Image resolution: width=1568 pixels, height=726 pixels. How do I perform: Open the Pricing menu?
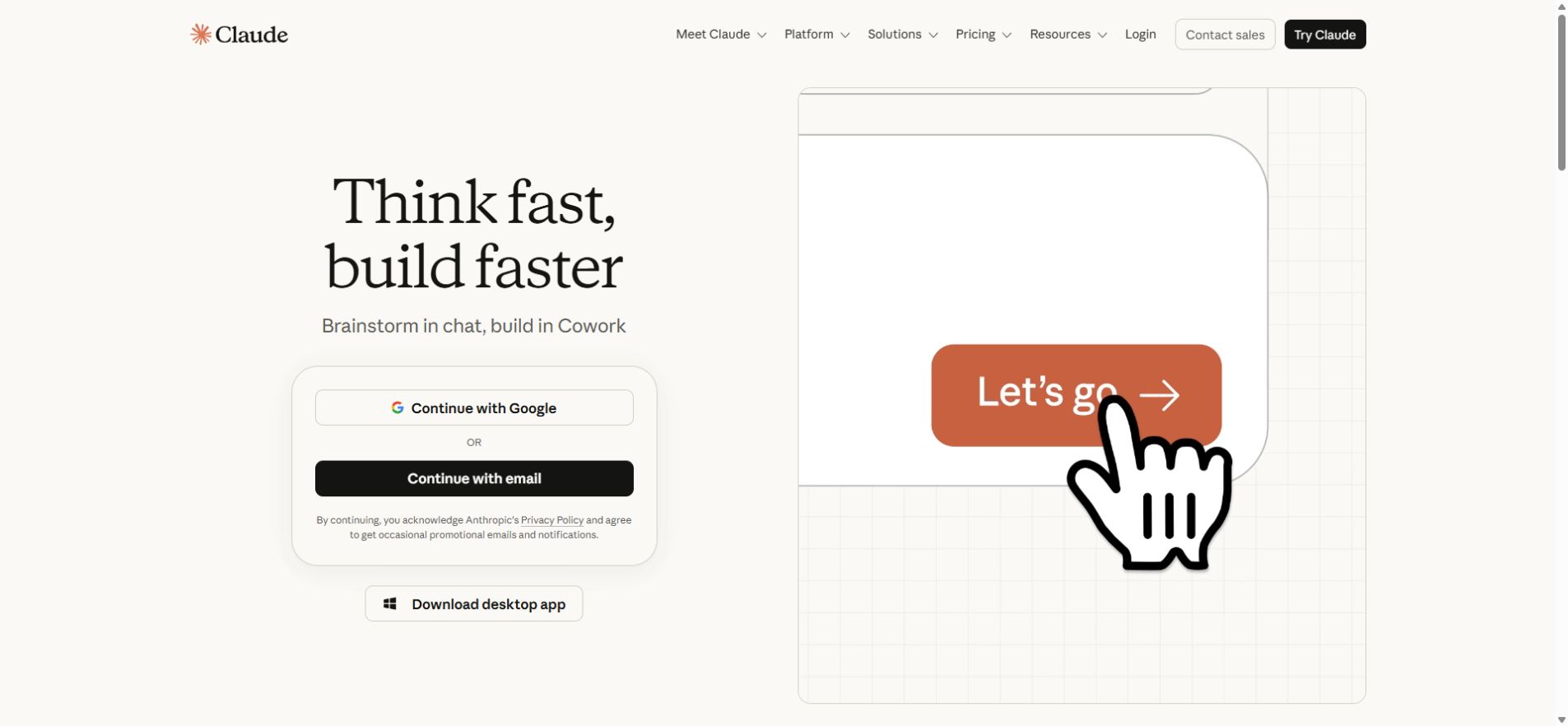984,35
